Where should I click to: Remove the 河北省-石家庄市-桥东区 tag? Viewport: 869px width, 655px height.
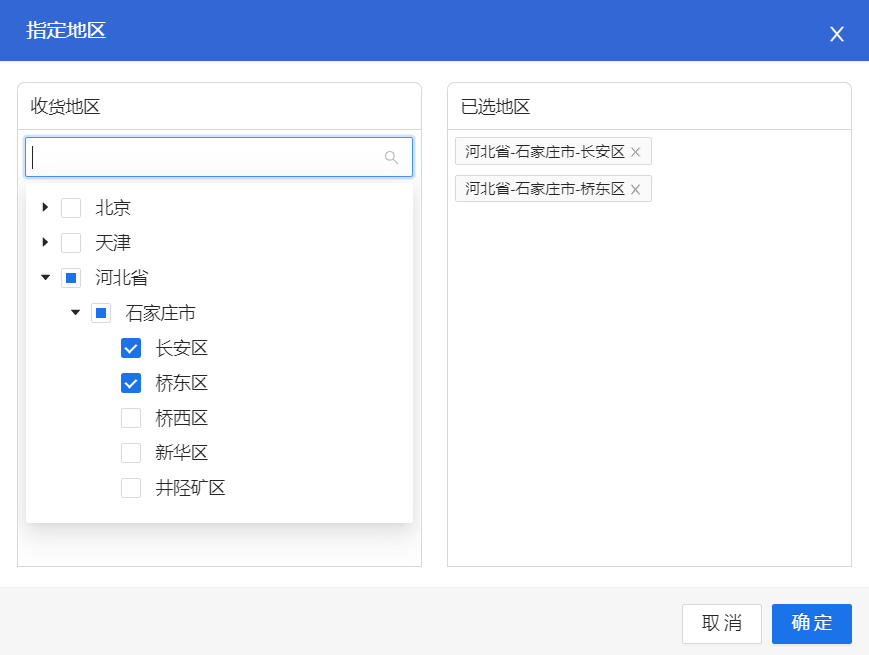coord(635,189)
